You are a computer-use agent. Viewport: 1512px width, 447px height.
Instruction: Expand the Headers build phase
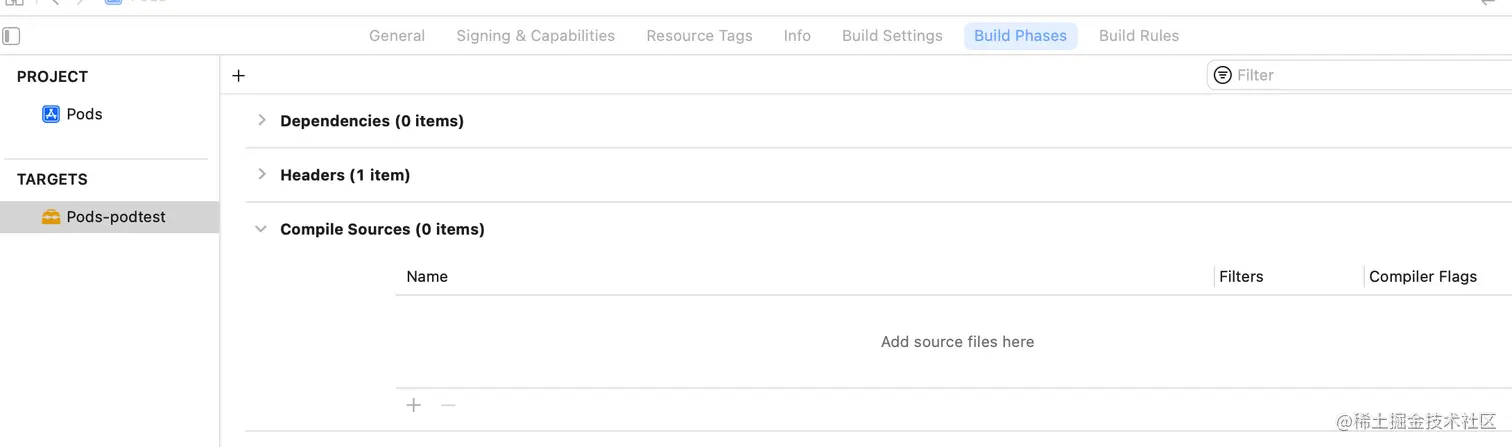click(x=262, y=175)
